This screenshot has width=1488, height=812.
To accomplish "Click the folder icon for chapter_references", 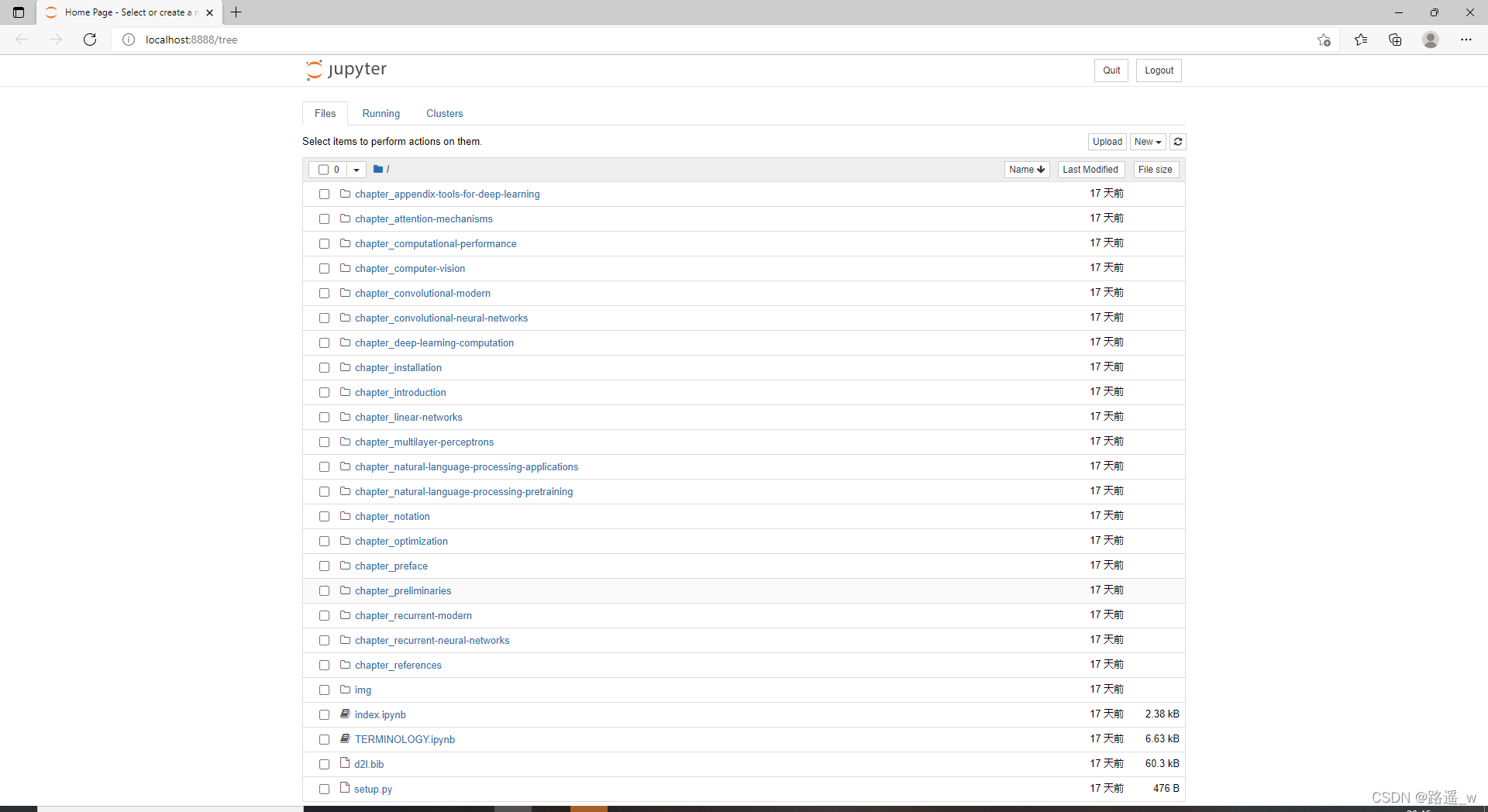I will click(346, 665).
